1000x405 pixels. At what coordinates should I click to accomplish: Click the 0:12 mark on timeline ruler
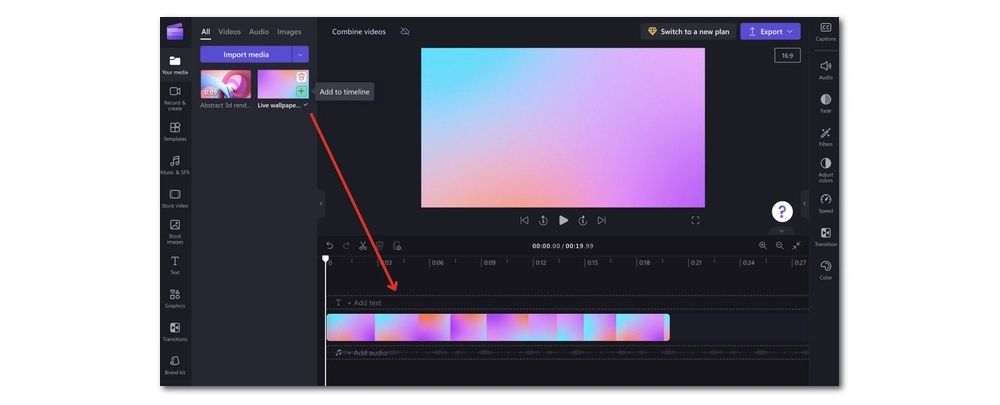(540, 262)
